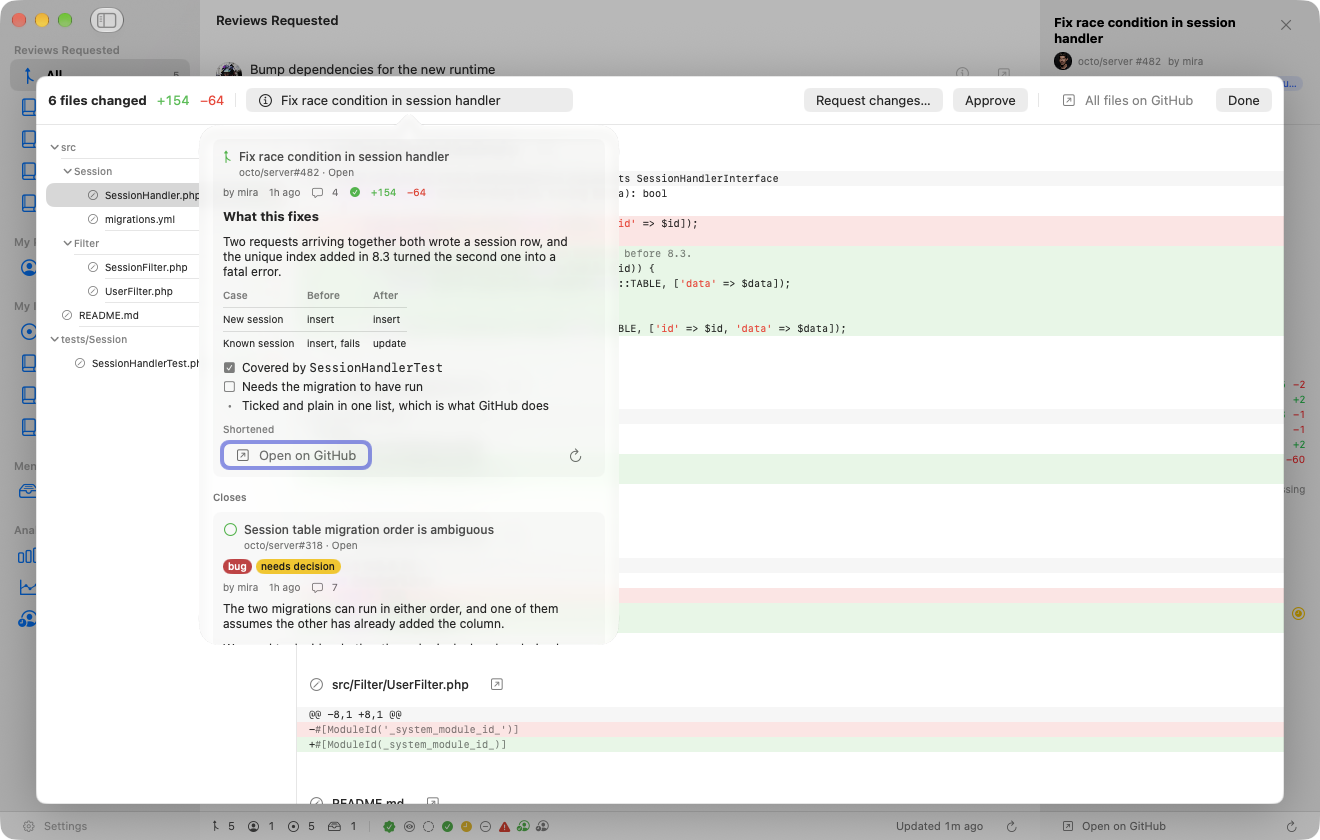Approve the pull request
The height and width of the screenshot is (840, 1320).
pyautogui.click(x=990, y=100)
